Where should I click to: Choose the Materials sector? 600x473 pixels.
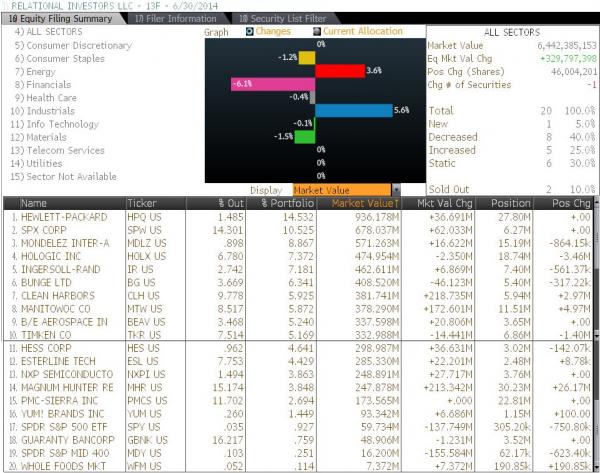(38, 137)
